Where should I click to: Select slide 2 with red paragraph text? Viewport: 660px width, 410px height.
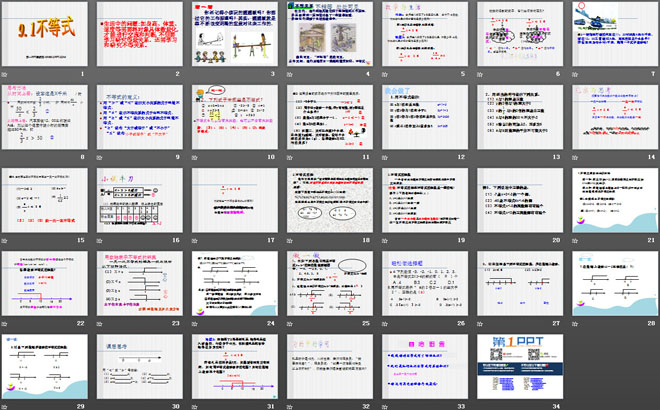(x=140, y=34)
